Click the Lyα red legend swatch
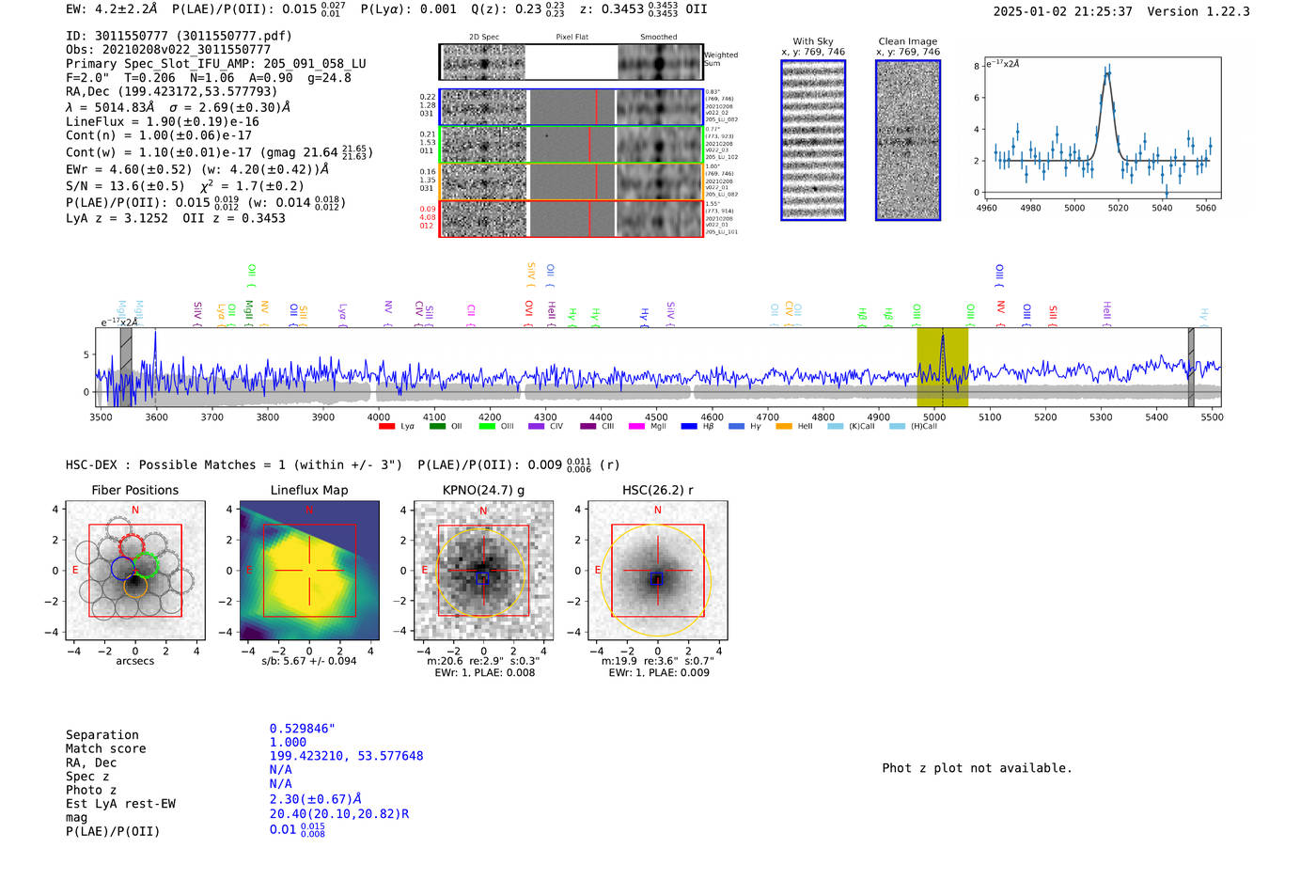This screenshot has width=1316, height=896. tap(386, 427)
